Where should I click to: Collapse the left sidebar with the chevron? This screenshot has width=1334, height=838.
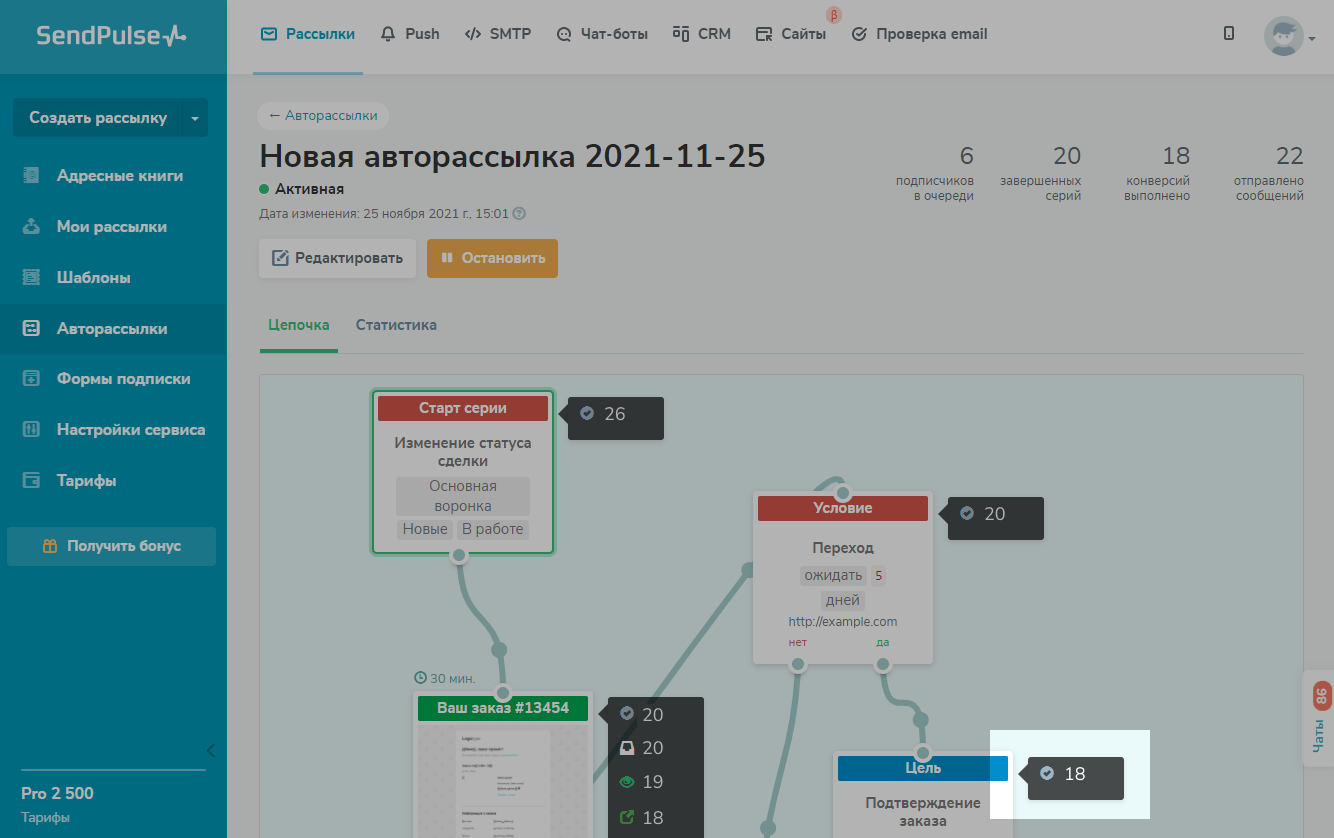210,750
